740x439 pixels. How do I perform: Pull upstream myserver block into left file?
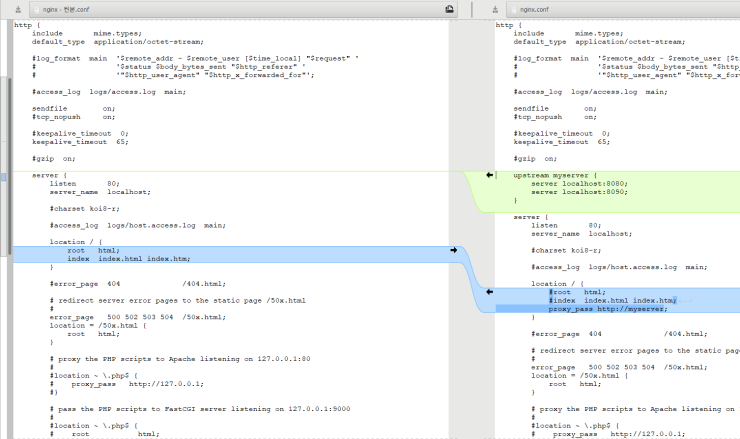[x=489, y=175]
